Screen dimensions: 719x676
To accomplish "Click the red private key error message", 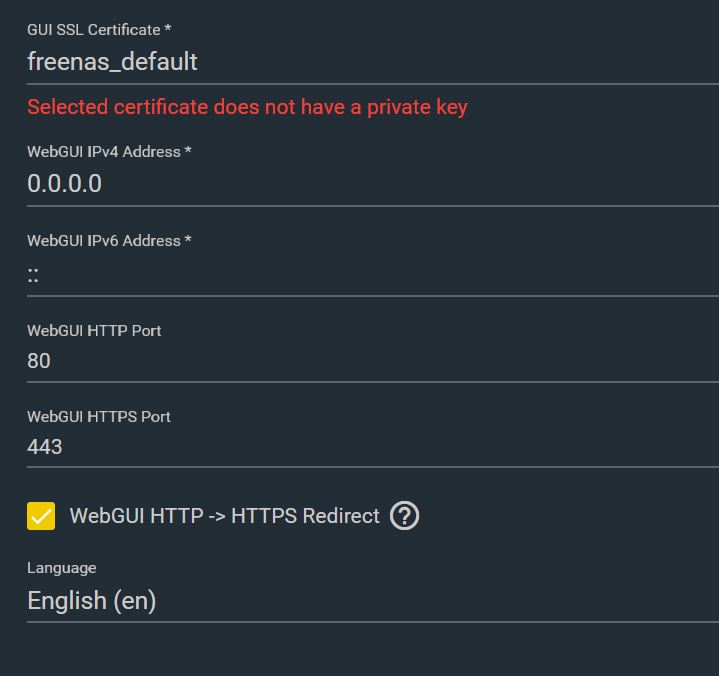I will (247, 107).
